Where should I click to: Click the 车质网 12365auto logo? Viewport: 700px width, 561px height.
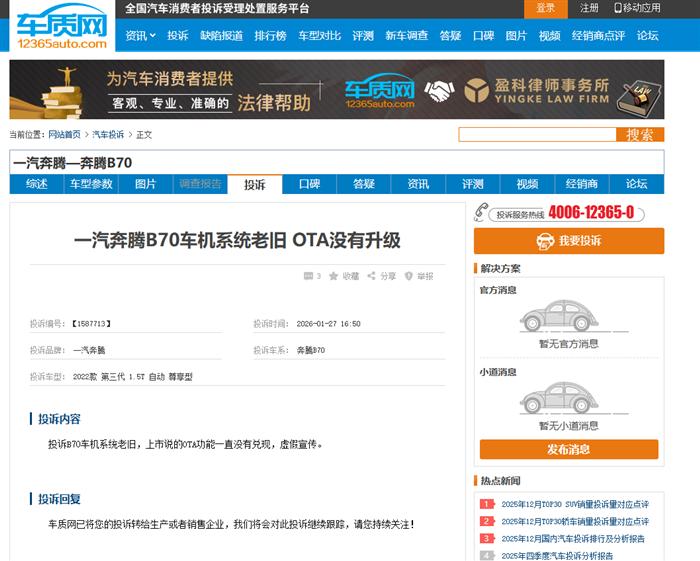[60, 26]
